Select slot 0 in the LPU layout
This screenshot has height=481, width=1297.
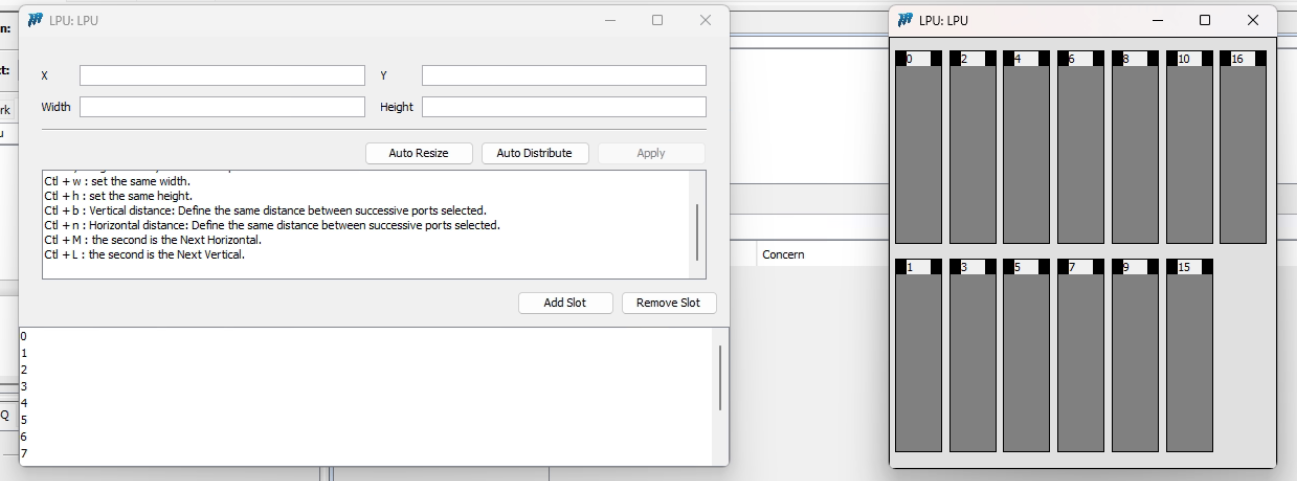coord(918,150)
